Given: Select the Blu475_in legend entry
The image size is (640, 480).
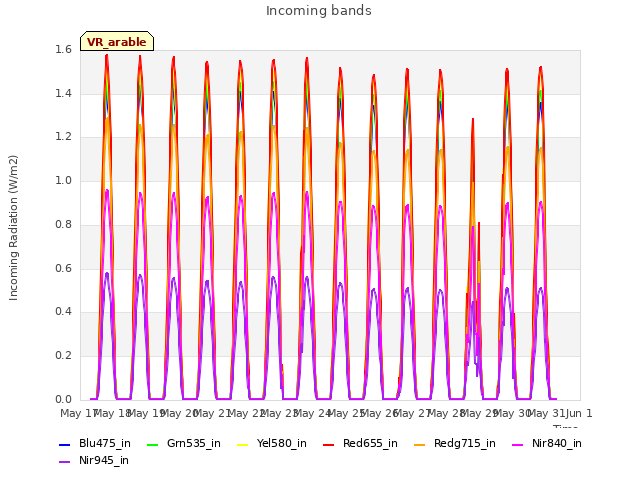Looking at the screenshot, I should 95,443.
